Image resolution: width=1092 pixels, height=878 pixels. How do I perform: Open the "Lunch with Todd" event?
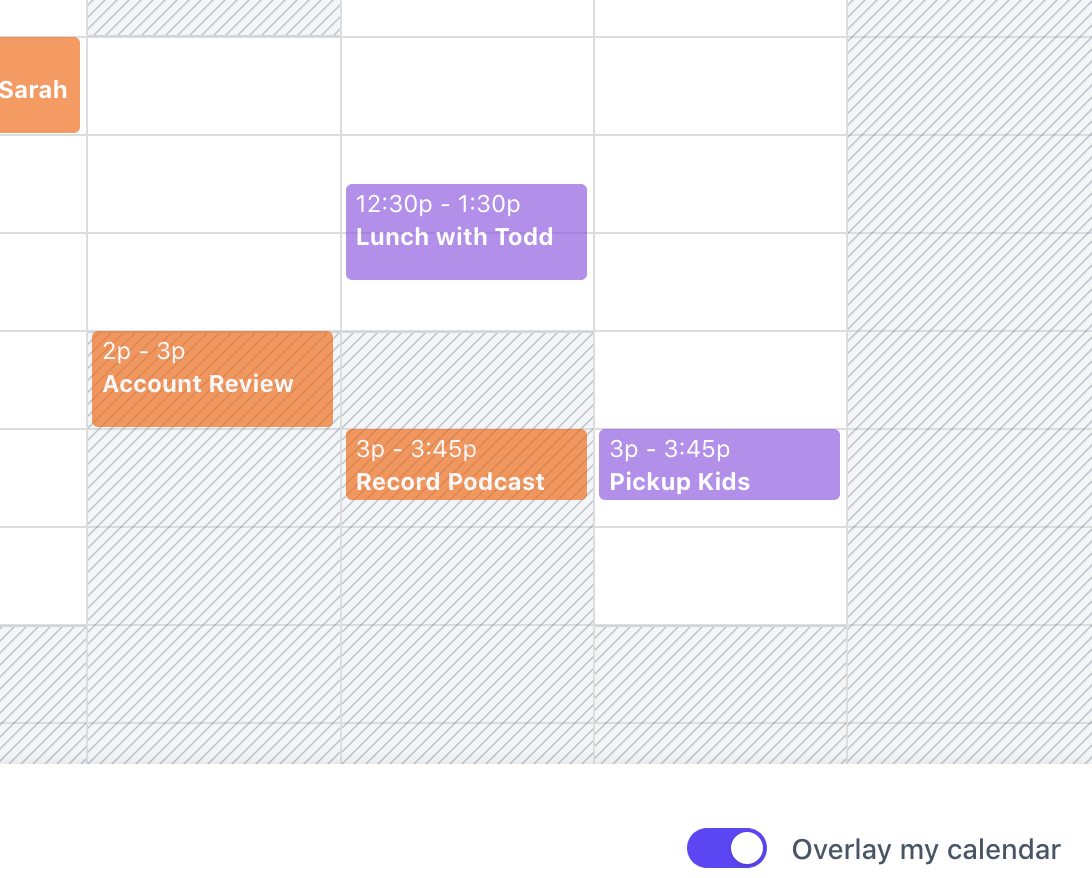(x=466, y=231)
